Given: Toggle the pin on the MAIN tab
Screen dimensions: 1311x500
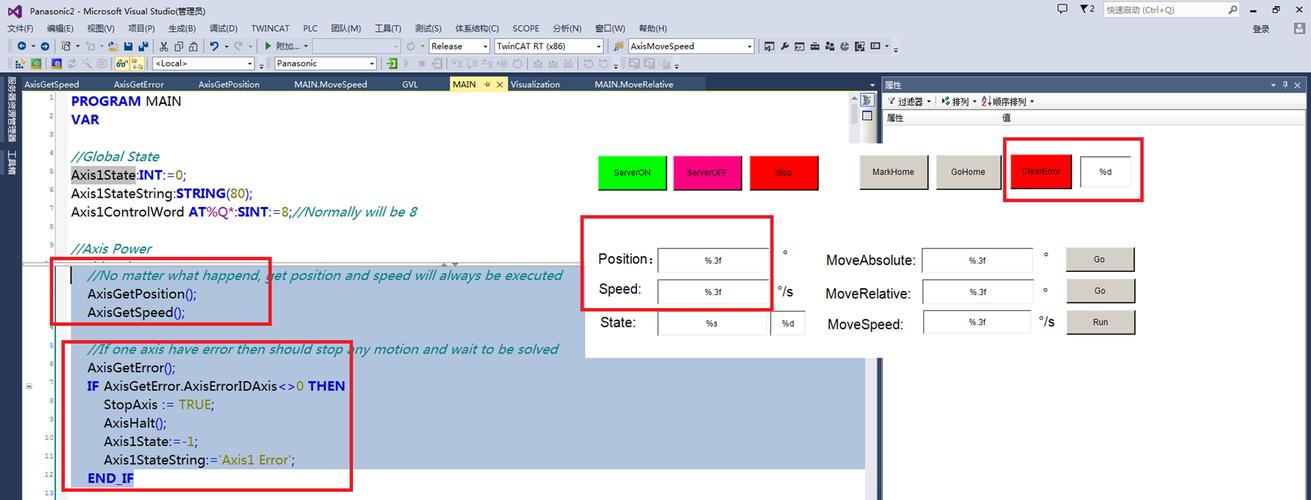Looking at the screenshot, I should 488,85.
